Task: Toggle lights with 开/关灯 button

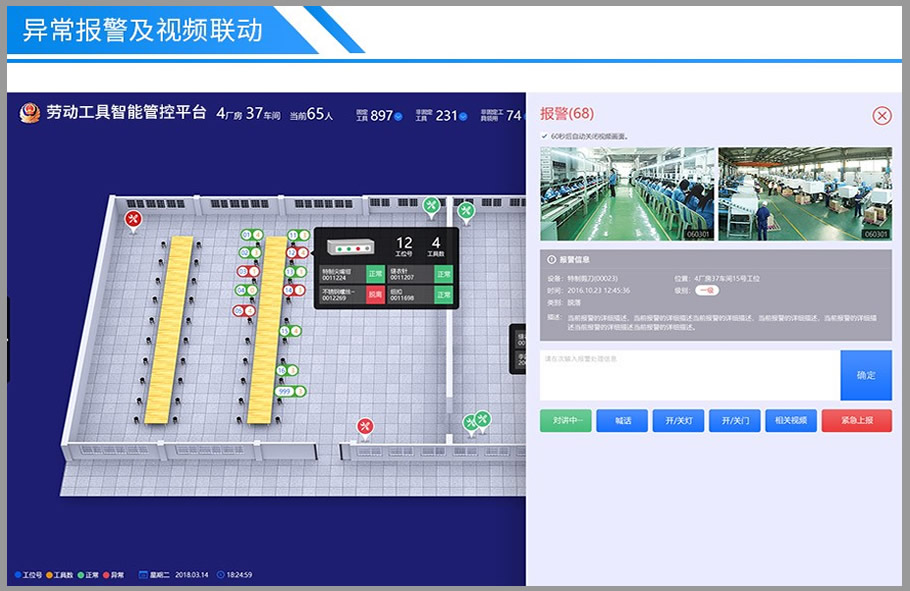Action: tap(678, 421)
